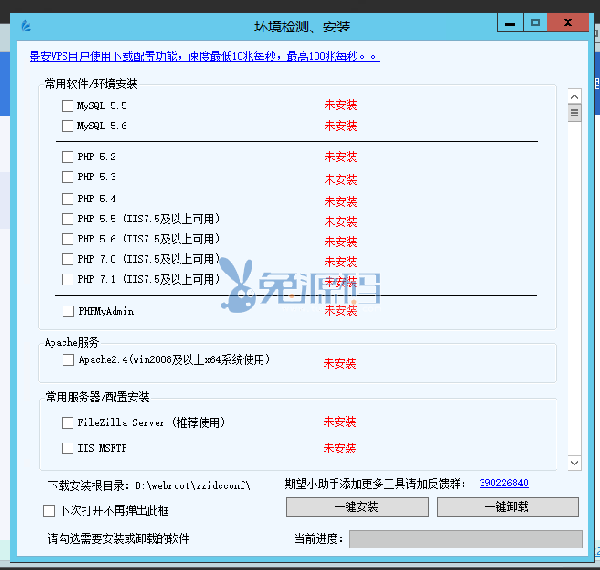Click the app icon in the title bar

26,26
